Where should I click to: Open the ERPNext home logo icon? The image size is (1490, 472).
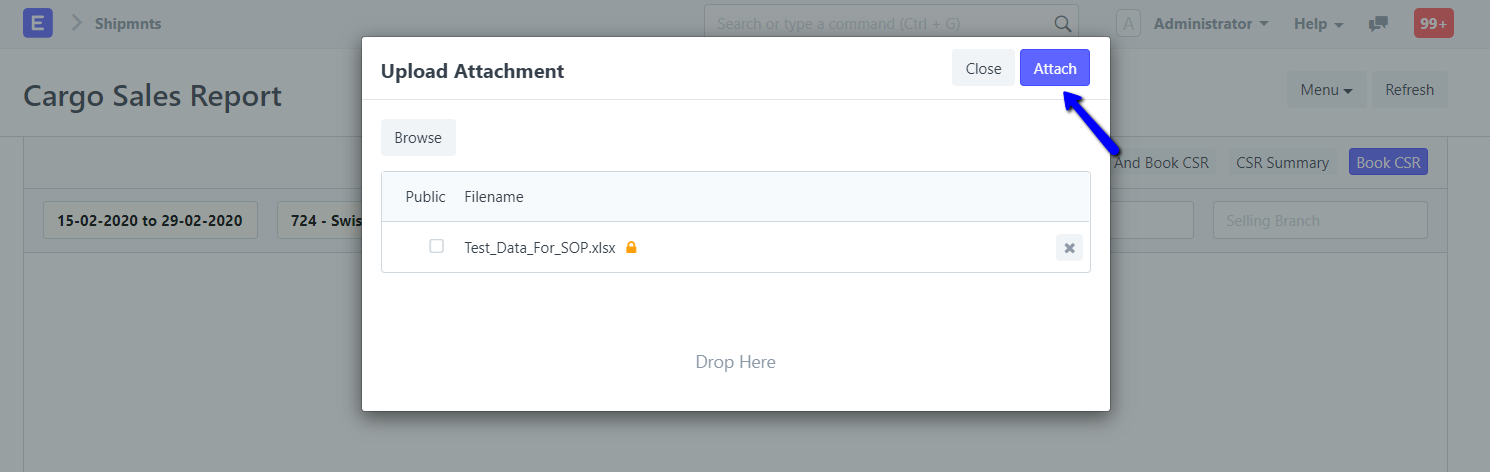(x=38, y=23)
